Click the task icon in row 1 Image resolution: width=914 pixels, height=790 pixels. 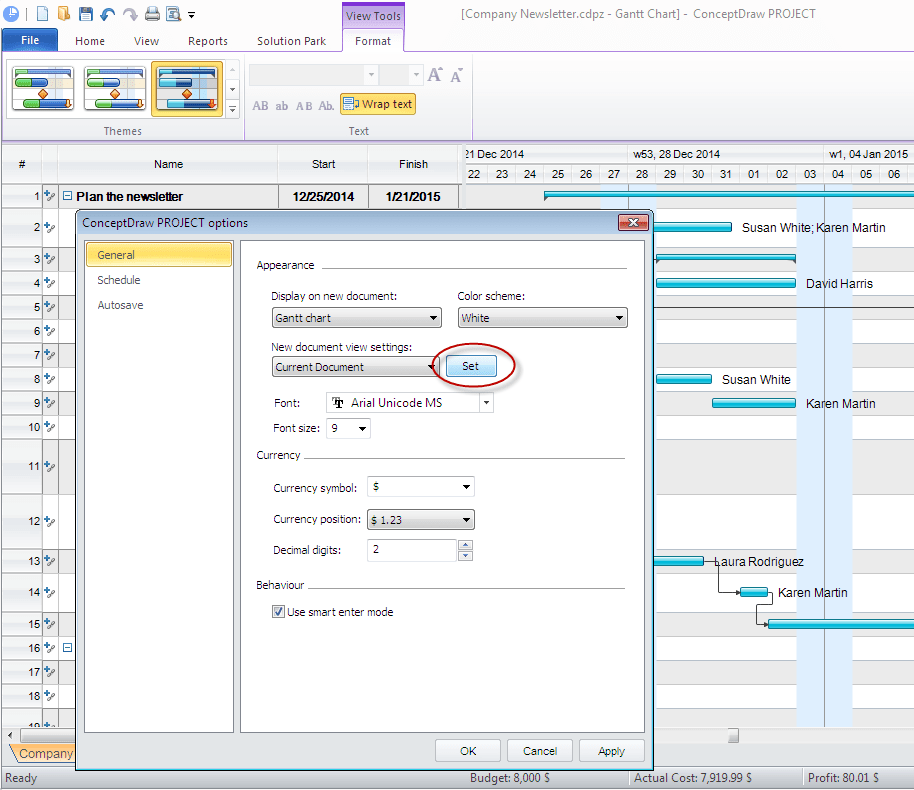(x=50, y=196)
